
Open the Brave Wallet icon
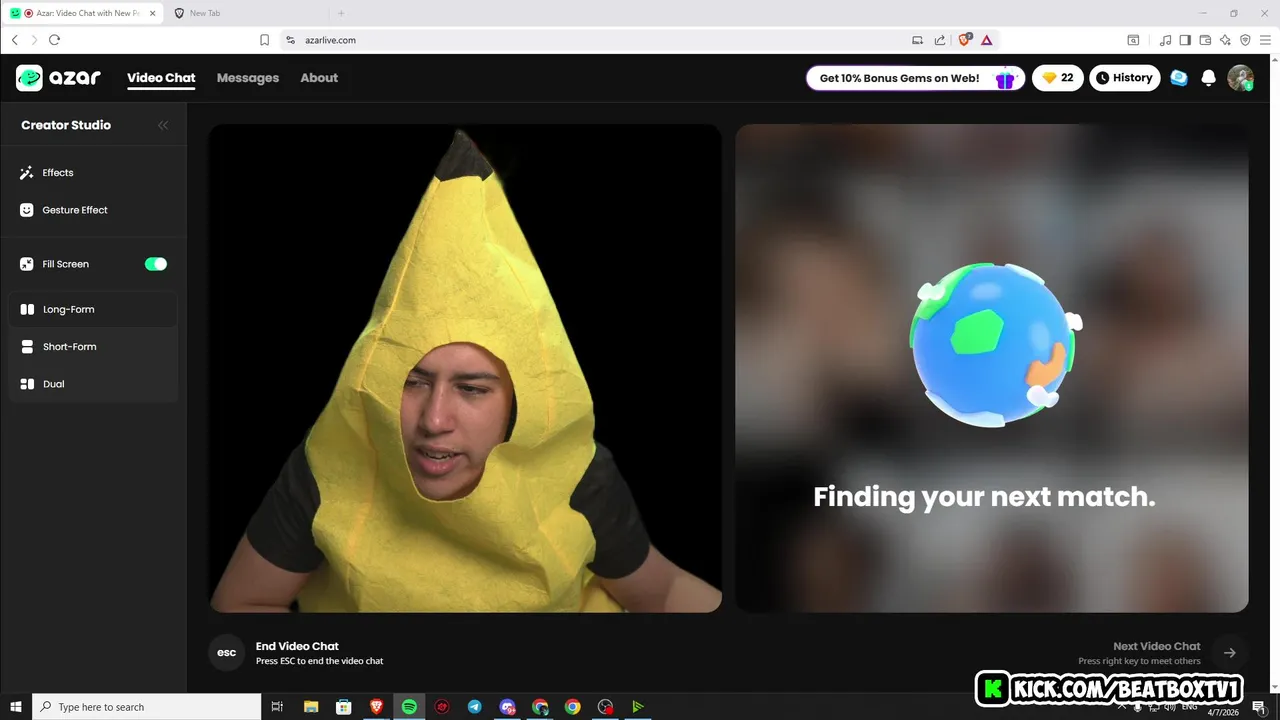(x=1205, y=40)
